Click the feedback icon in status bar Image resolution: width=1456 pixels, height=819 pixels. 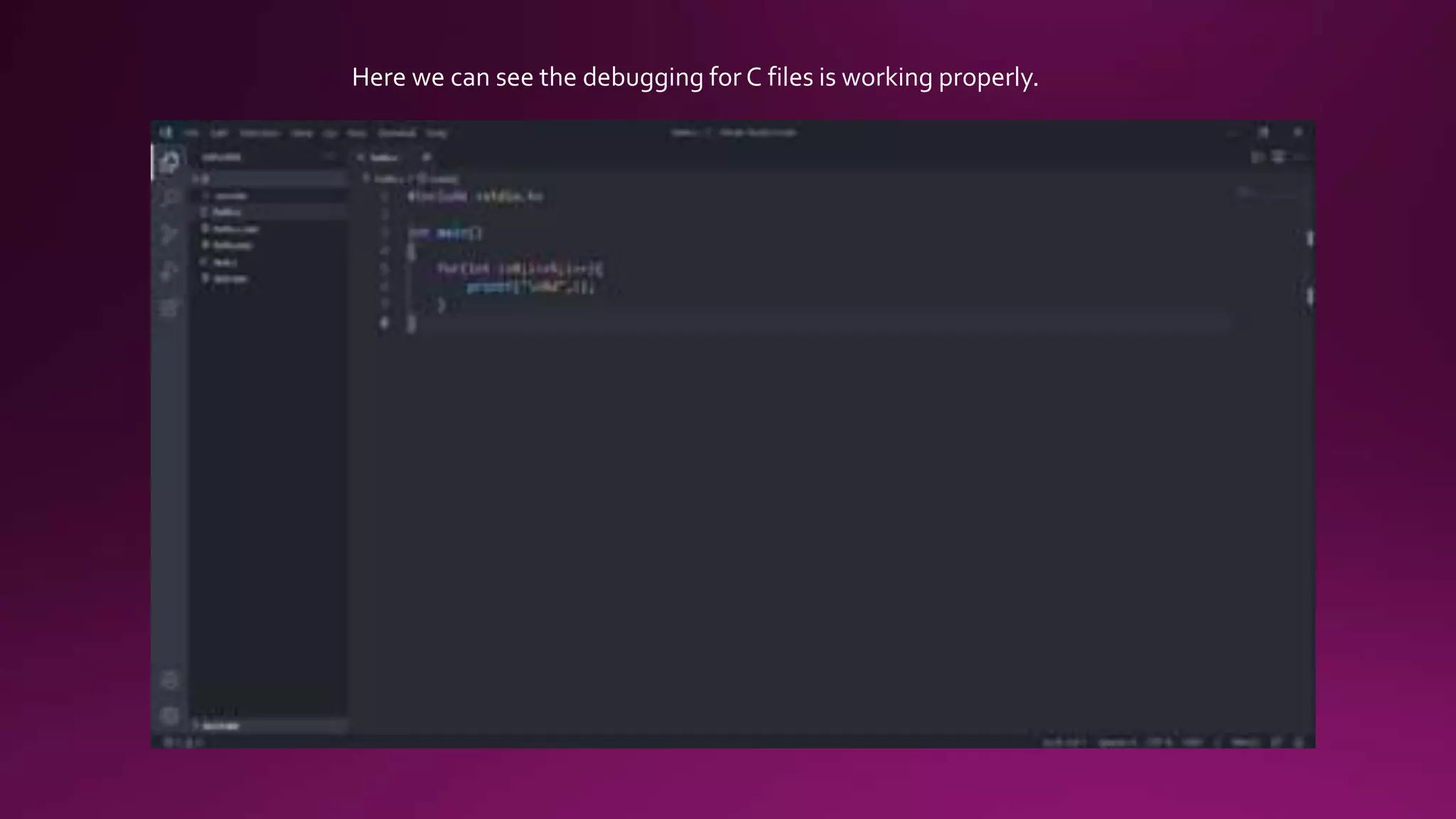pyautogui.click(x=1277, y=742)
